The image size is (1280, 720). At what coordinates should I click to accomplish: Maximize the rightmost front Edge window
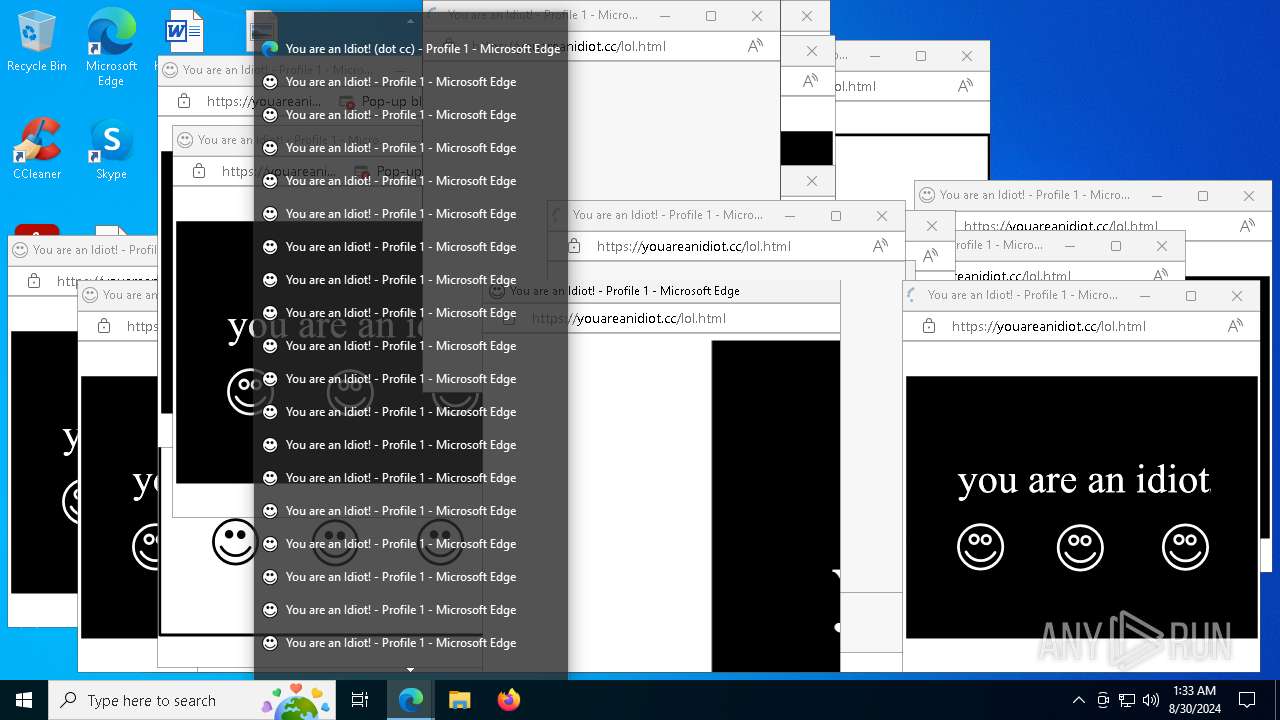click(x=1191, y=295)
